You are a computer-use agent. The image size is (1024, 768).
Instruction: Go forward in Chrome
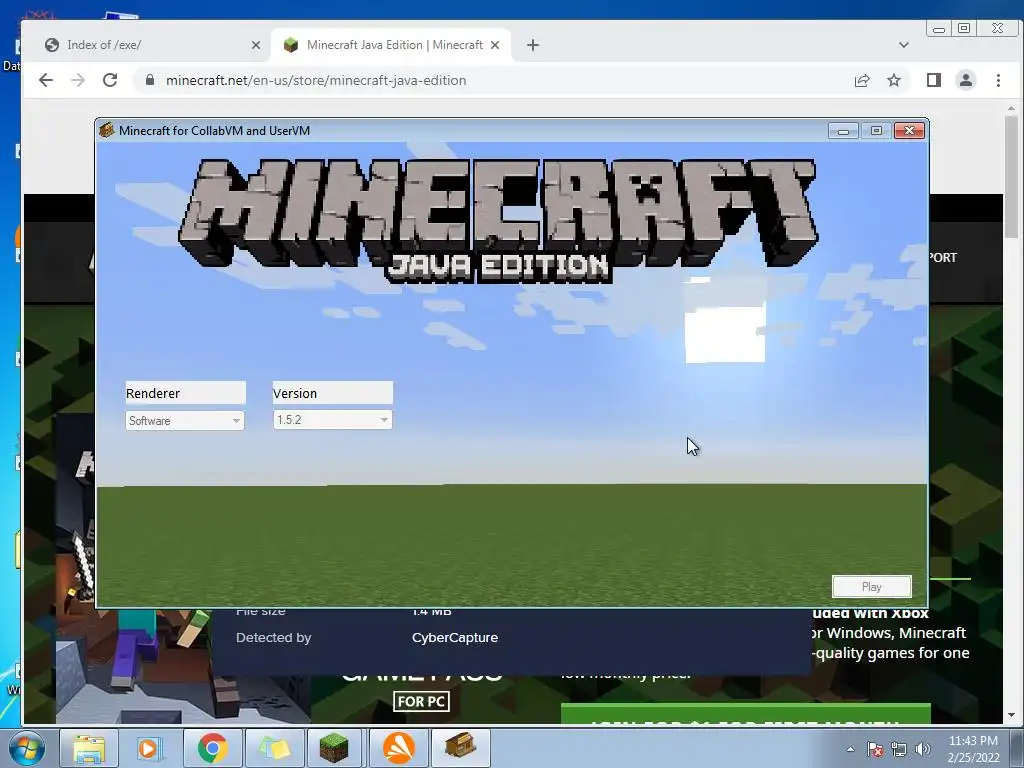pyautogui.click(x=78, y=80)
